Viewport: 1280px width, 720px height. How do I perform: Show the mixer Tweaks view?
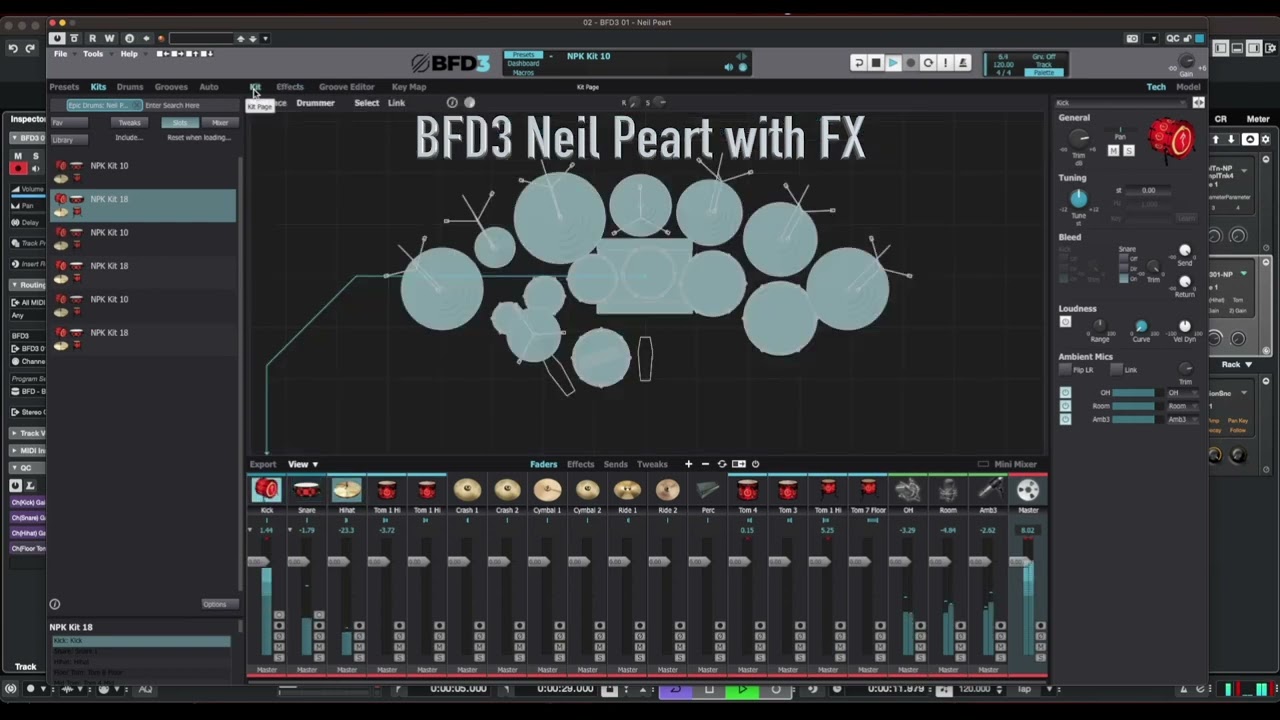coord(652,464)
